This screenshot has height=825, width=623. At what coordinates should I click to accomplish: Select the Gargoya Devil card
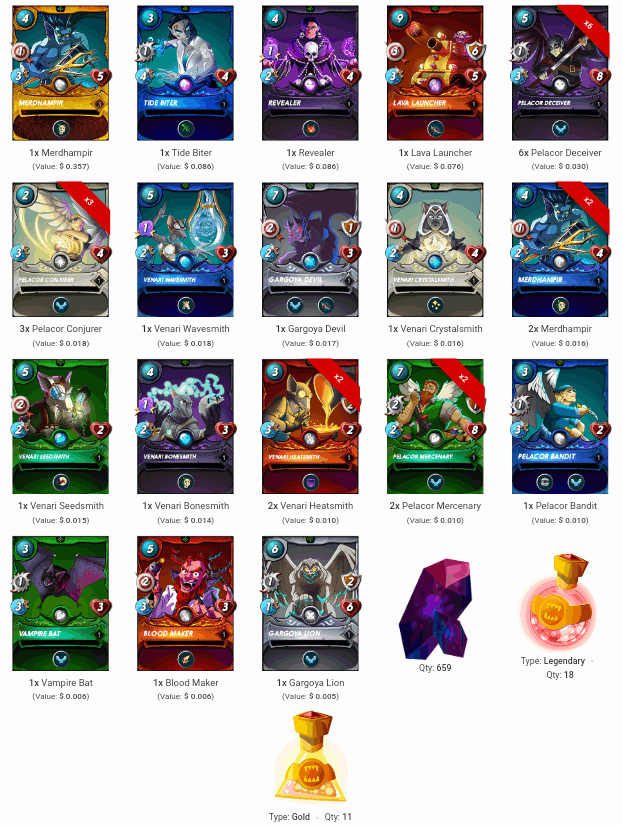click(x=310, y=250)
